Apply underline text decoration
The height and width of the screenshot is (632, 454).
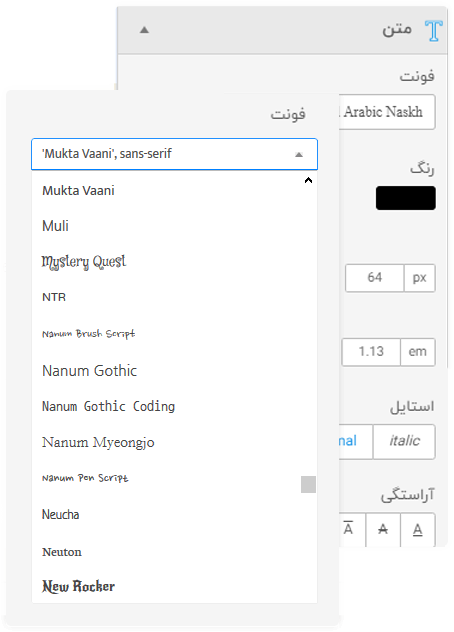coord(418,530)
